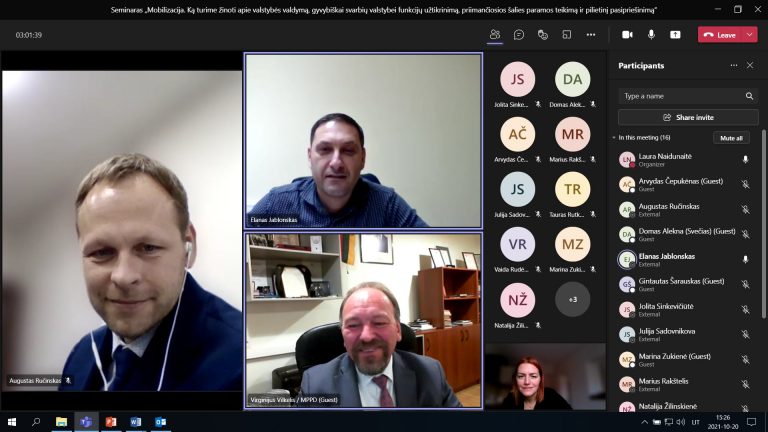This screenshot has width=768, height=432.
Task: Open the Show participants icon
Action: (x=495, y=35)
